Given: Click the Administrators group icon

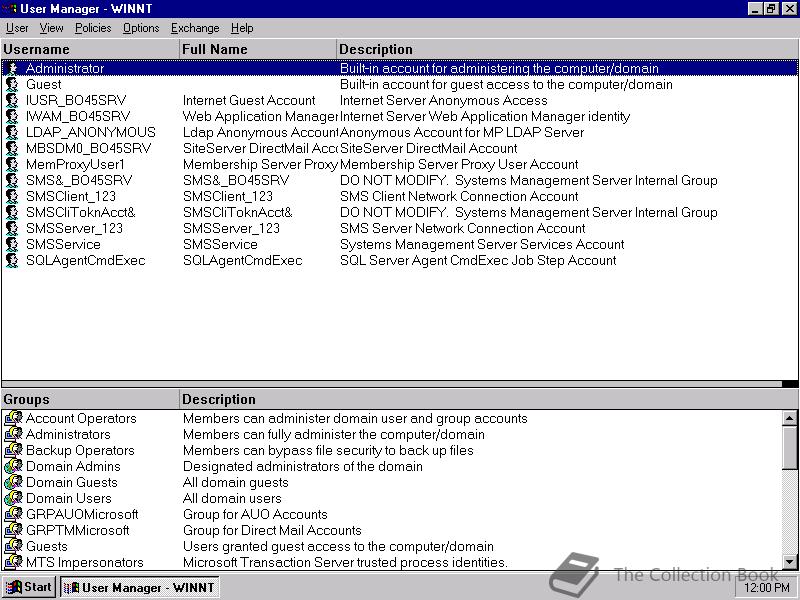Looking at the screenshot, I should pyautogui.click(x=13, y=434).
